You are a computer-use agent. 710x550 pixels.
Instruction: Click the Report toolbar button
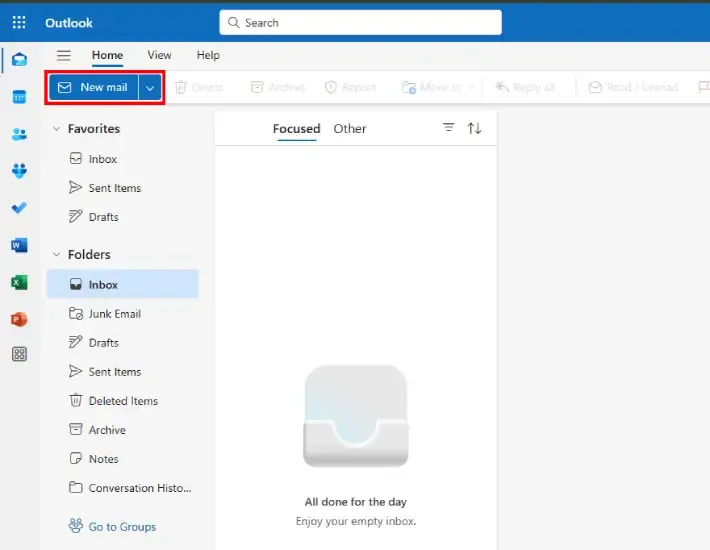(x=350, y=87)
